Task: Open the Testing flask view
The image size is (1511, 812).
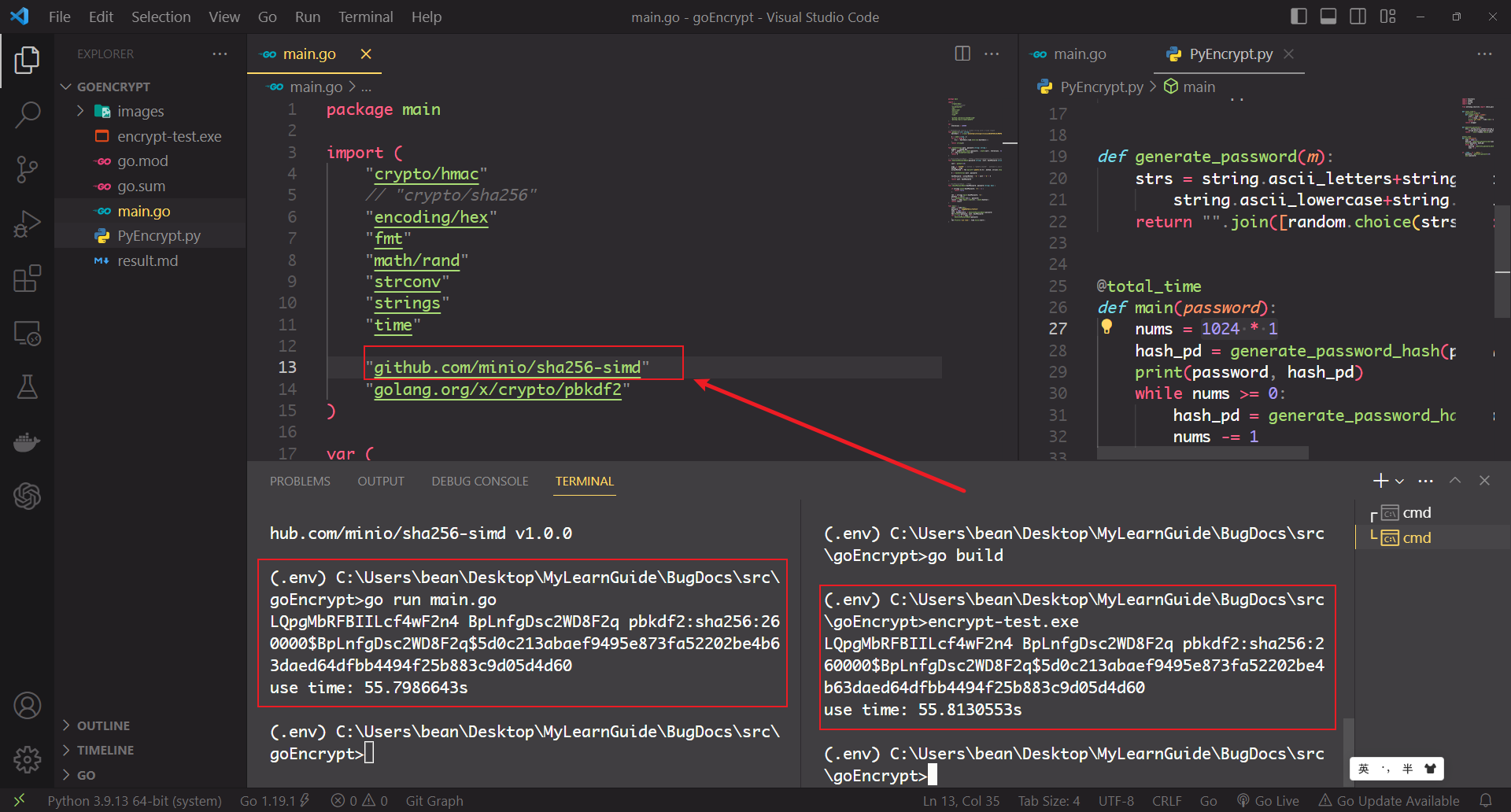Action: [x=27, y=387]
